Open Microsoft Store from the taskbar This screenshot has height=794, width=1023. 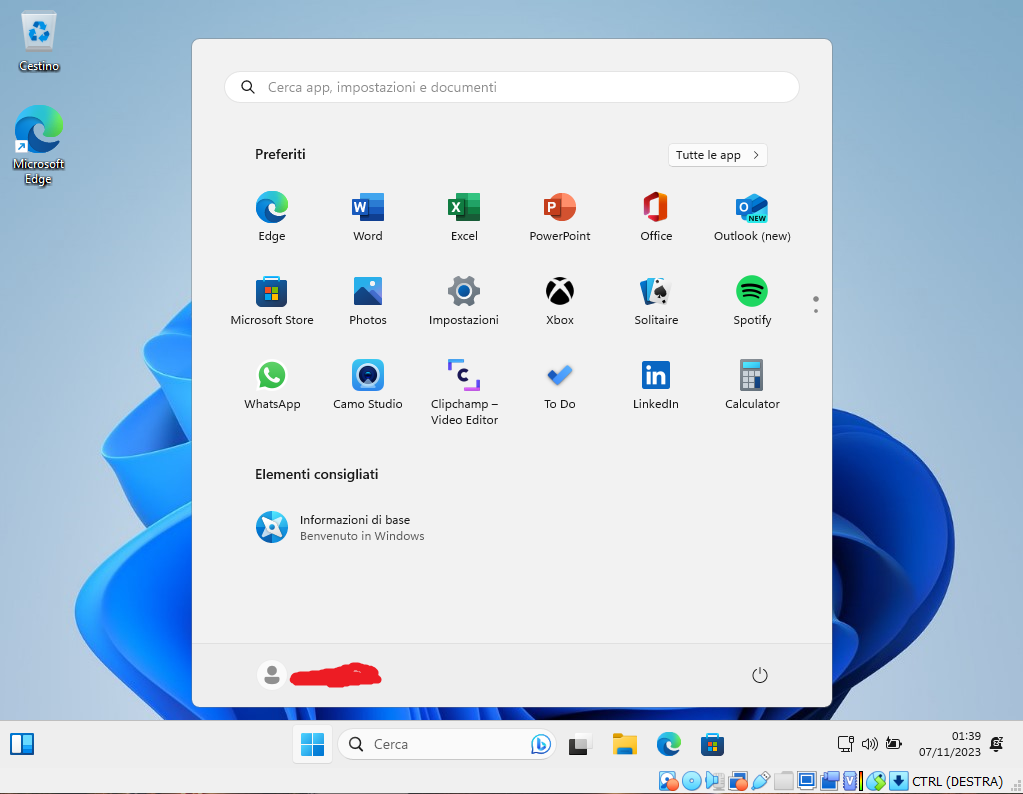(x=712, y=744)
